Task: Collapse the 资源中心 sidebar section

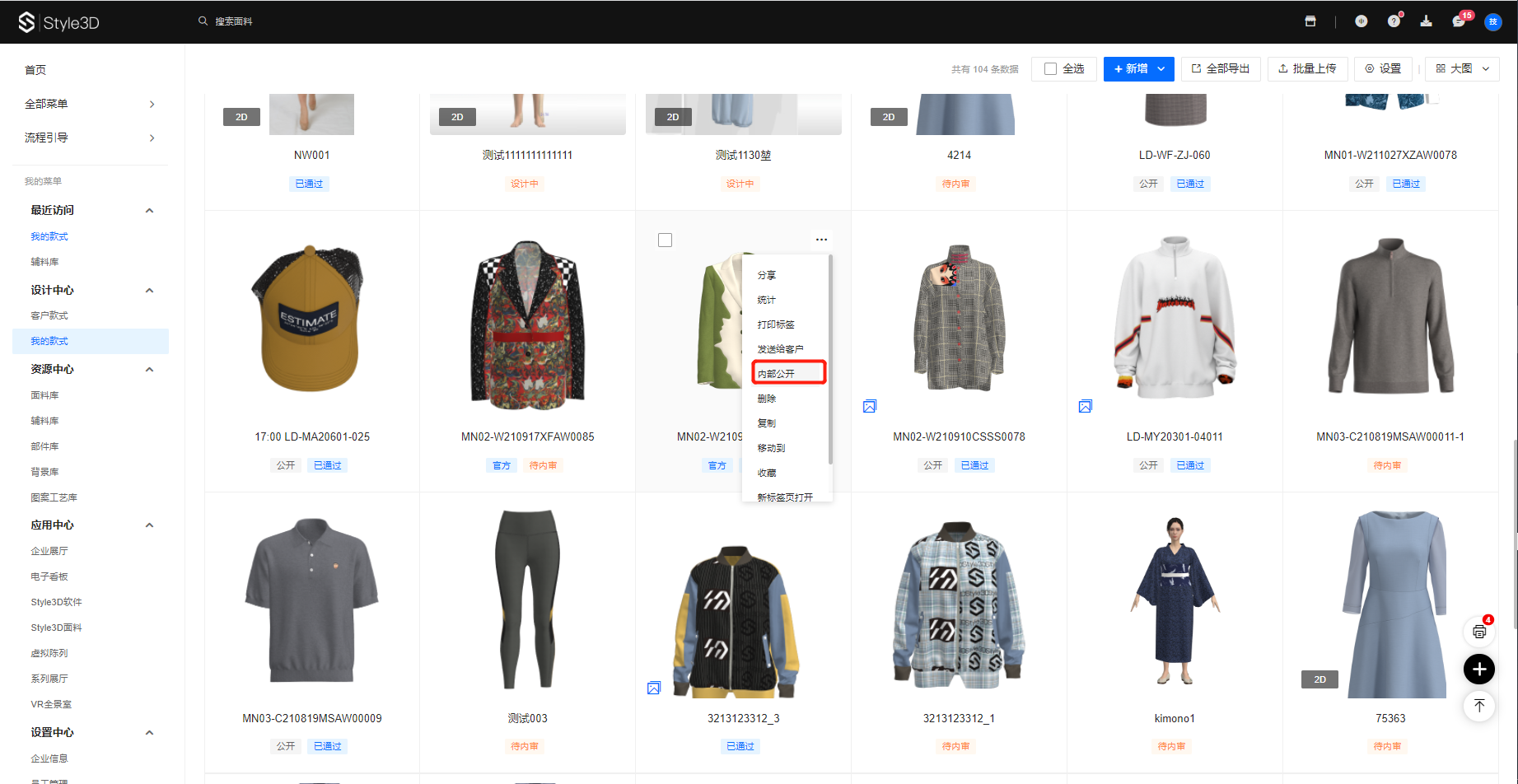Action: click(149, 370)
